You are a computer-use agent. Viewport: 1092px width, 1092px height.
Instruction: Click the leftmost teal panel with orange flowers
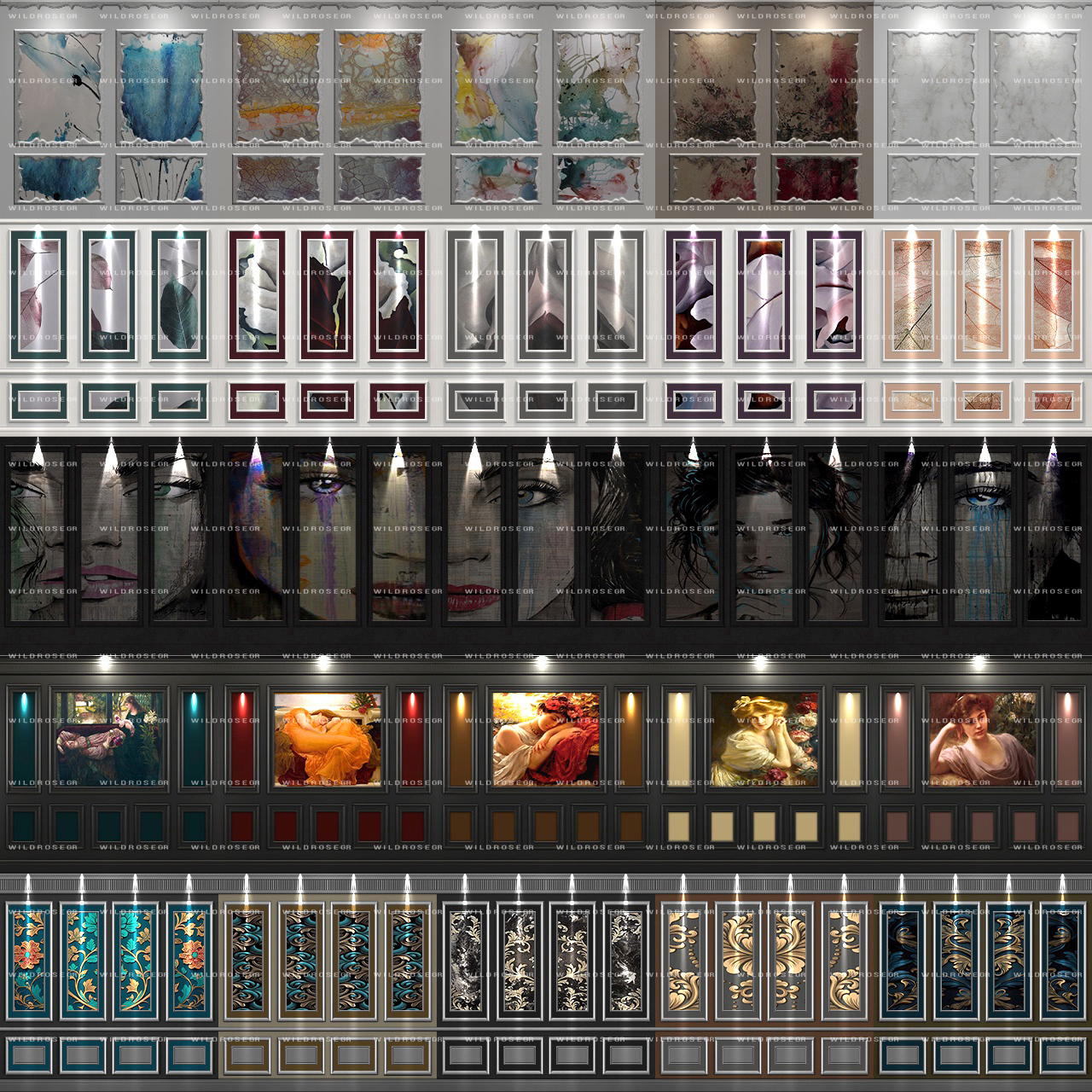click(30, 955)
